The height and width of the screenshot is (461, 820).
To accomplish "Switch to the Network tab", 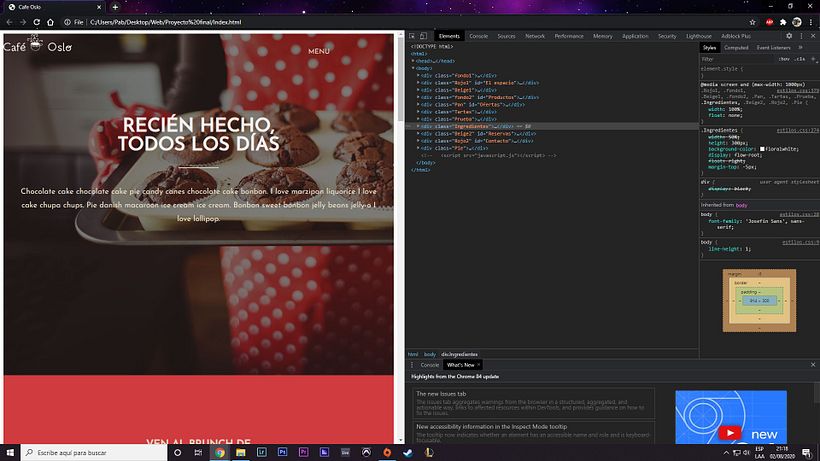I will (x=535, y=36).
